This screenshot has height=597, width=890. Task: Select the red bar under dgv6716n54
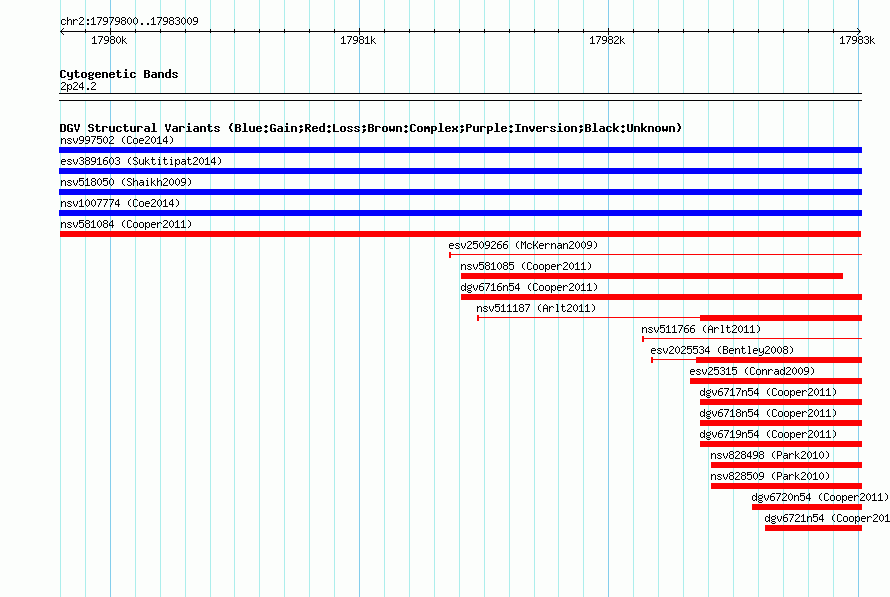coord(661,297)
